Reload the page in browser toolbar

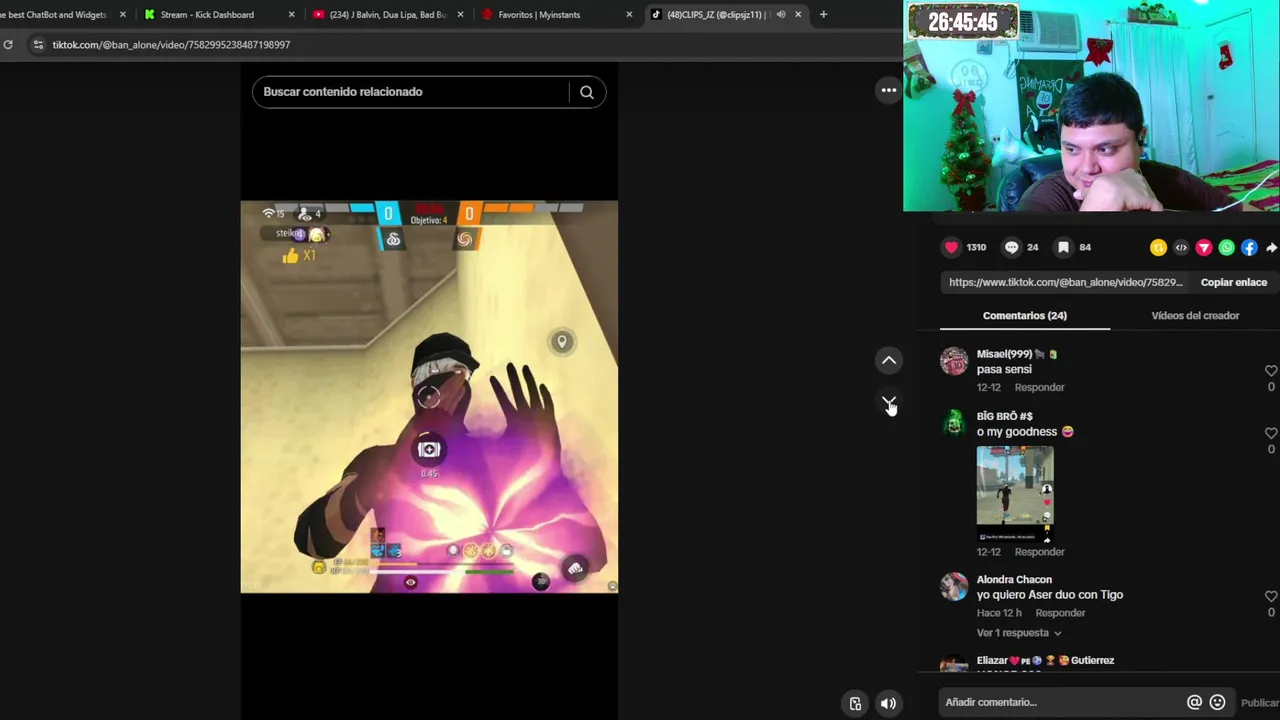8,45
